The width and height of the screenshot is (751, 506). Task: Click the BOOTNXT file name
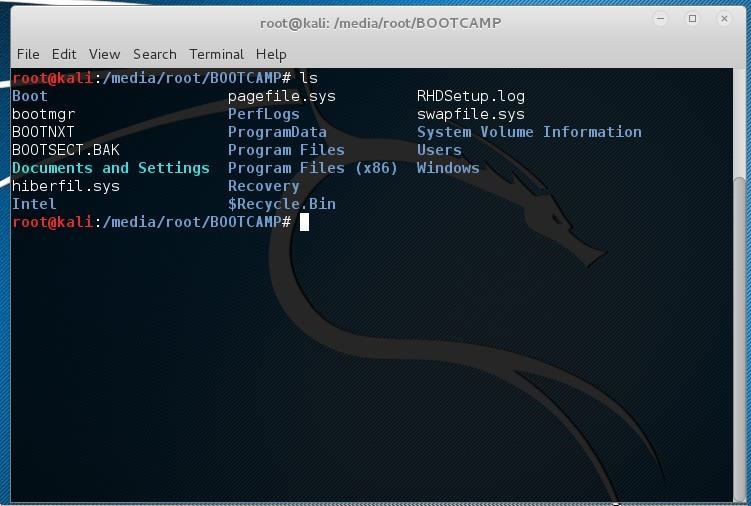pos(43,132)
